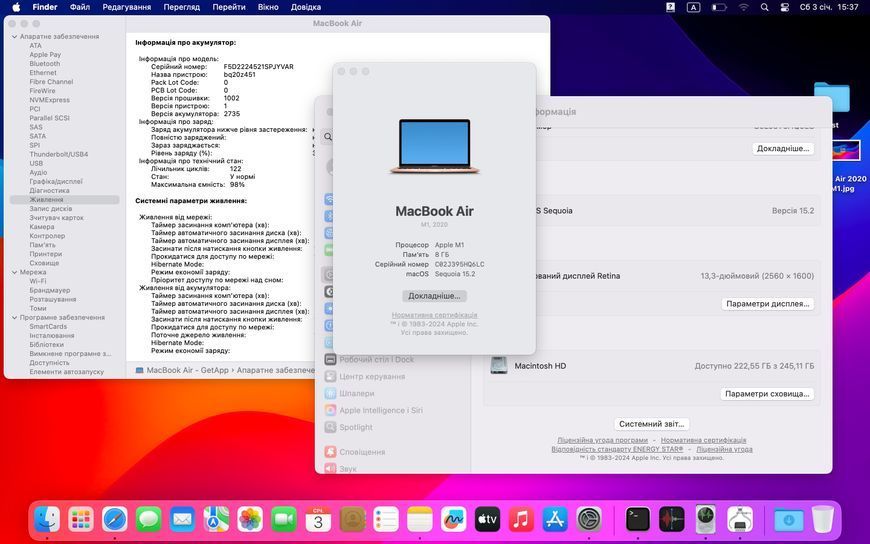Open the Apple menu

pos(16,7)
